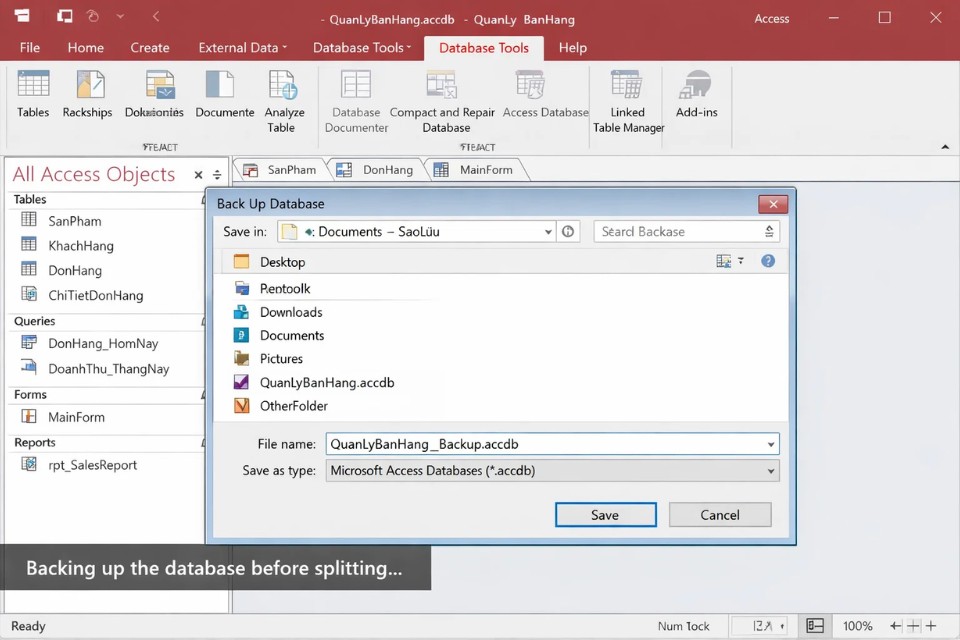This screenshot has height=640, width=960.
Task: Cancel the Back Up Database dialog
Action: tap(719, 515)
